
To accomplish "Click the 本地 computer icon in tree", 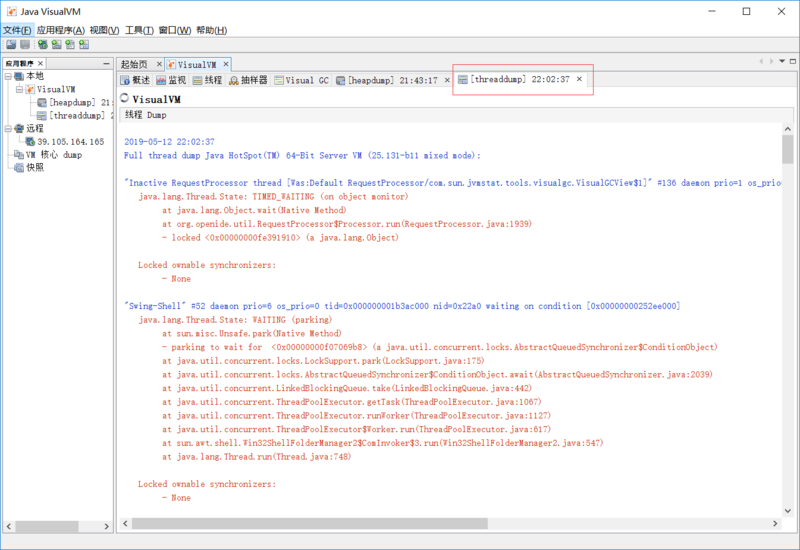I will click(19, 76).
